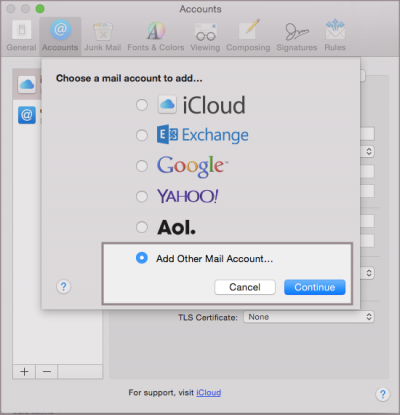Select the Exchange radio button
Viewport: 400px width, 415px height.
142,135
